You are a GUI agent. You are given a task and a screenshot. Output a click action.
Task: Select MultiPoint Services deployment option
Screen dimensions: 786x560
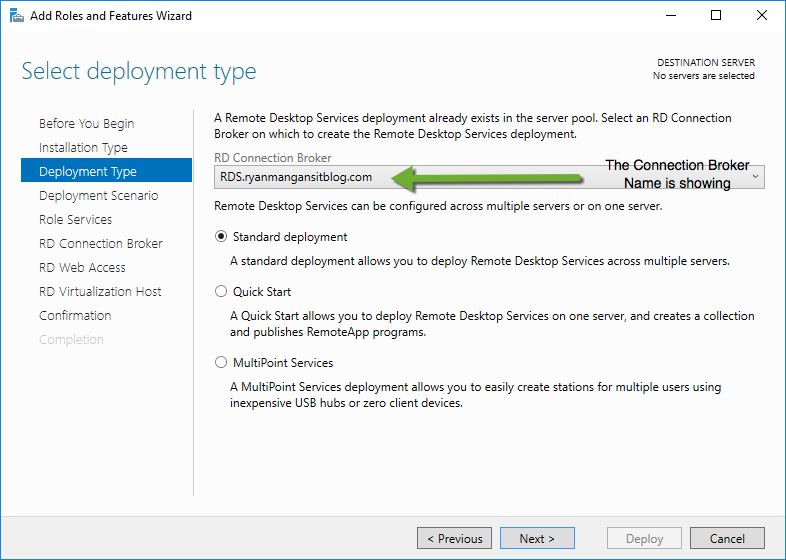click(x=221, y=362)
